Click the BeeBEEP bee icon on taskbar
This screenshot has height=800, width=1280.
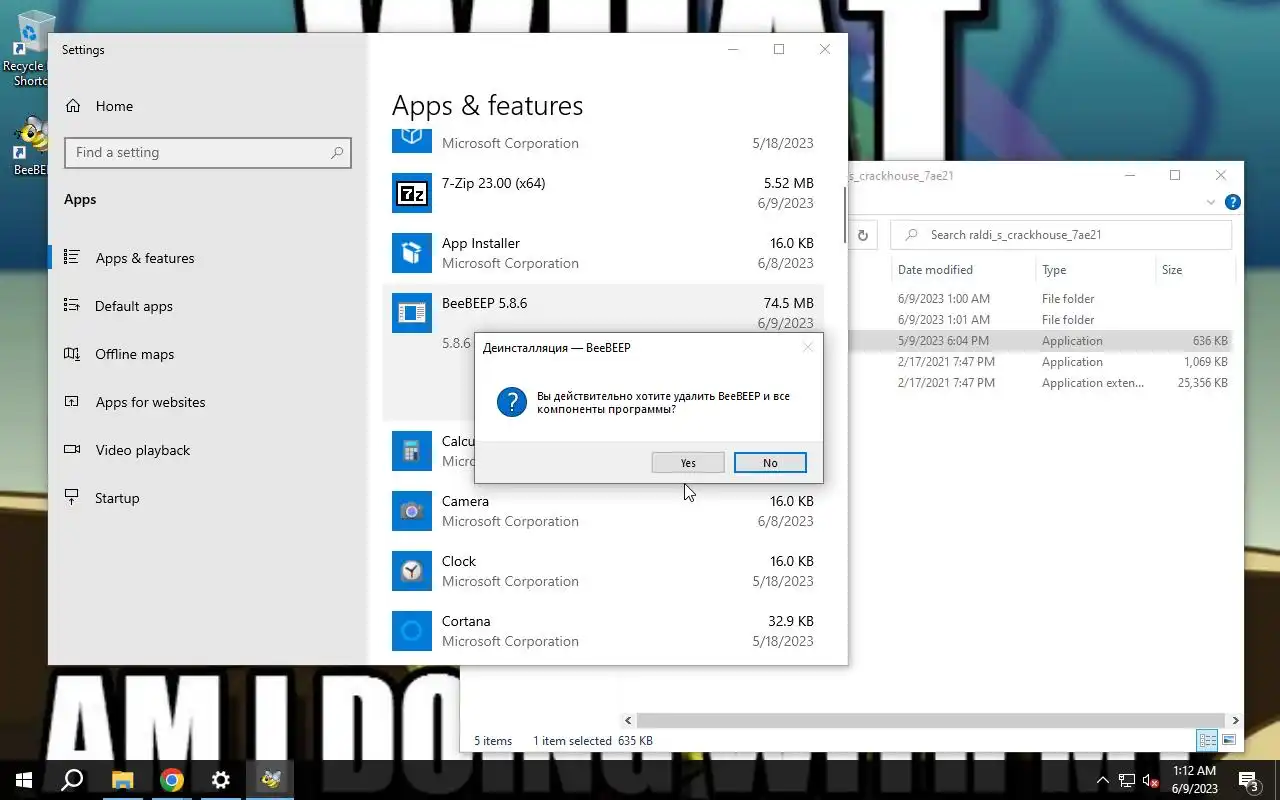click(x=271, y=780)
